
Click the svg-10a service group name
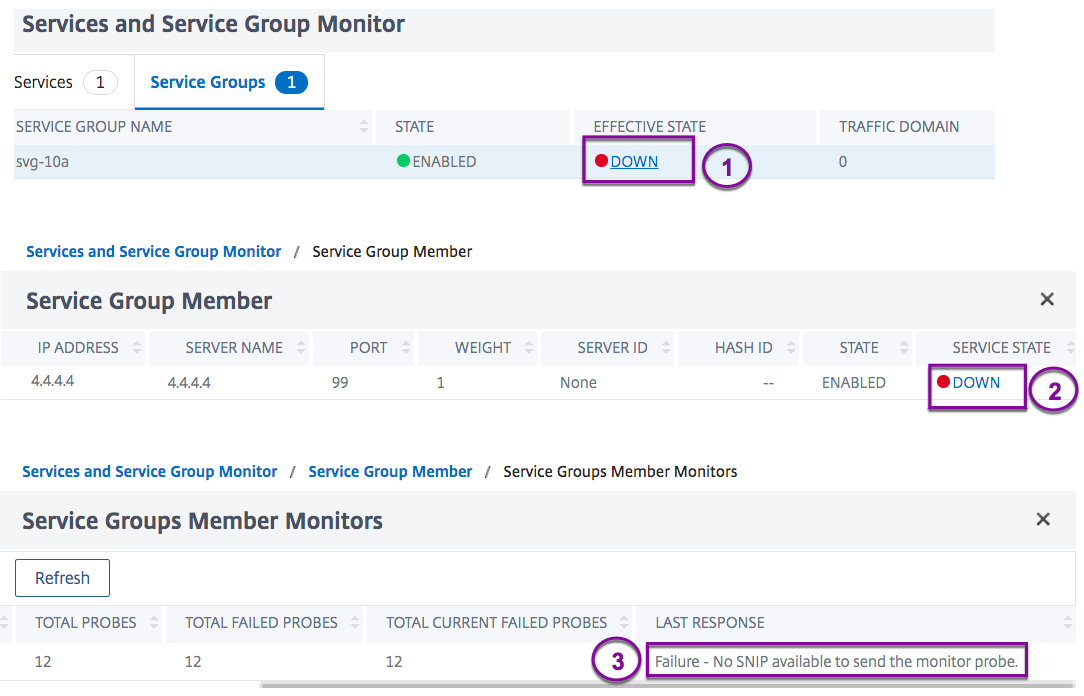(42, 162)
